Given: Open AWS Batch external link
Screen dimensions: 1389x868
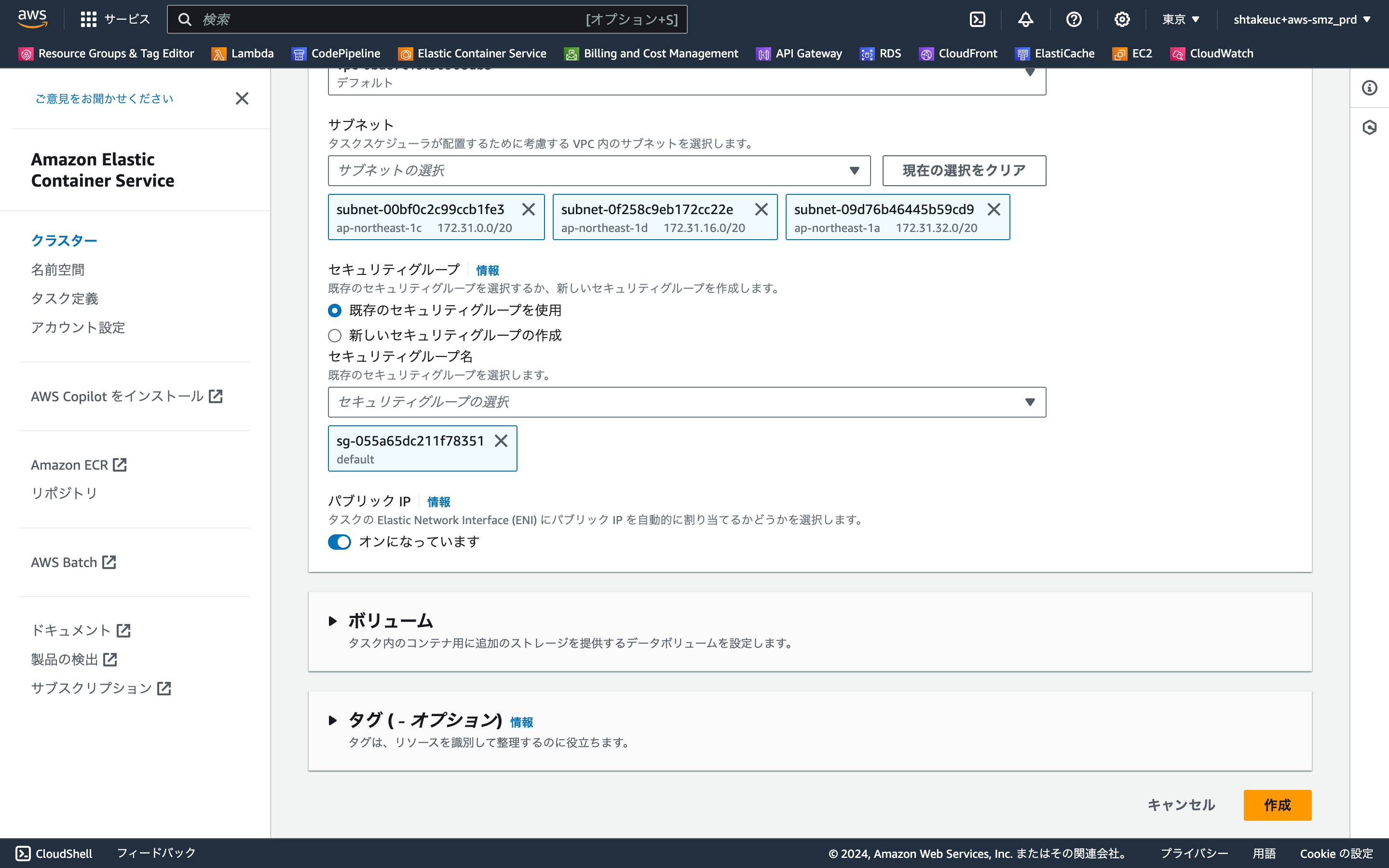Looking at the screenshot, I should point(73,562).
